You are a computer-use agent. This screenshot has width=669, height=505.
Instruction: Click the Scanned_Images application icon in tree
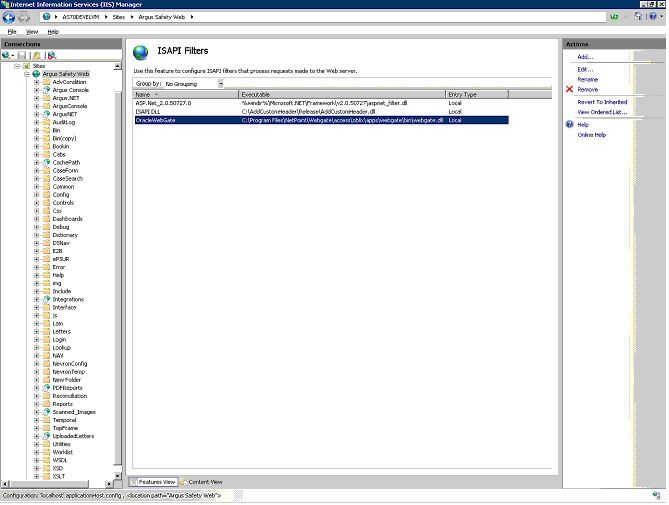pyautogui.click(x=47, y=412)
